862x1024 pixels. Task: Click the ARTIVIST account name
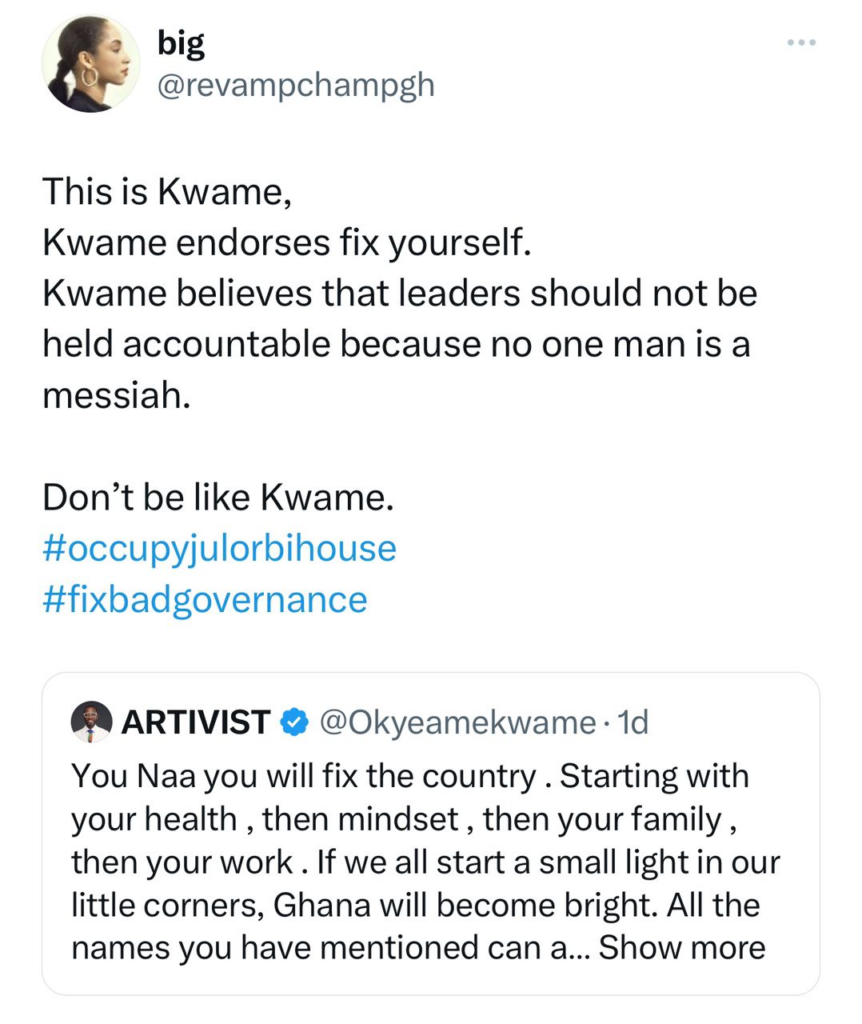point(196,721)
